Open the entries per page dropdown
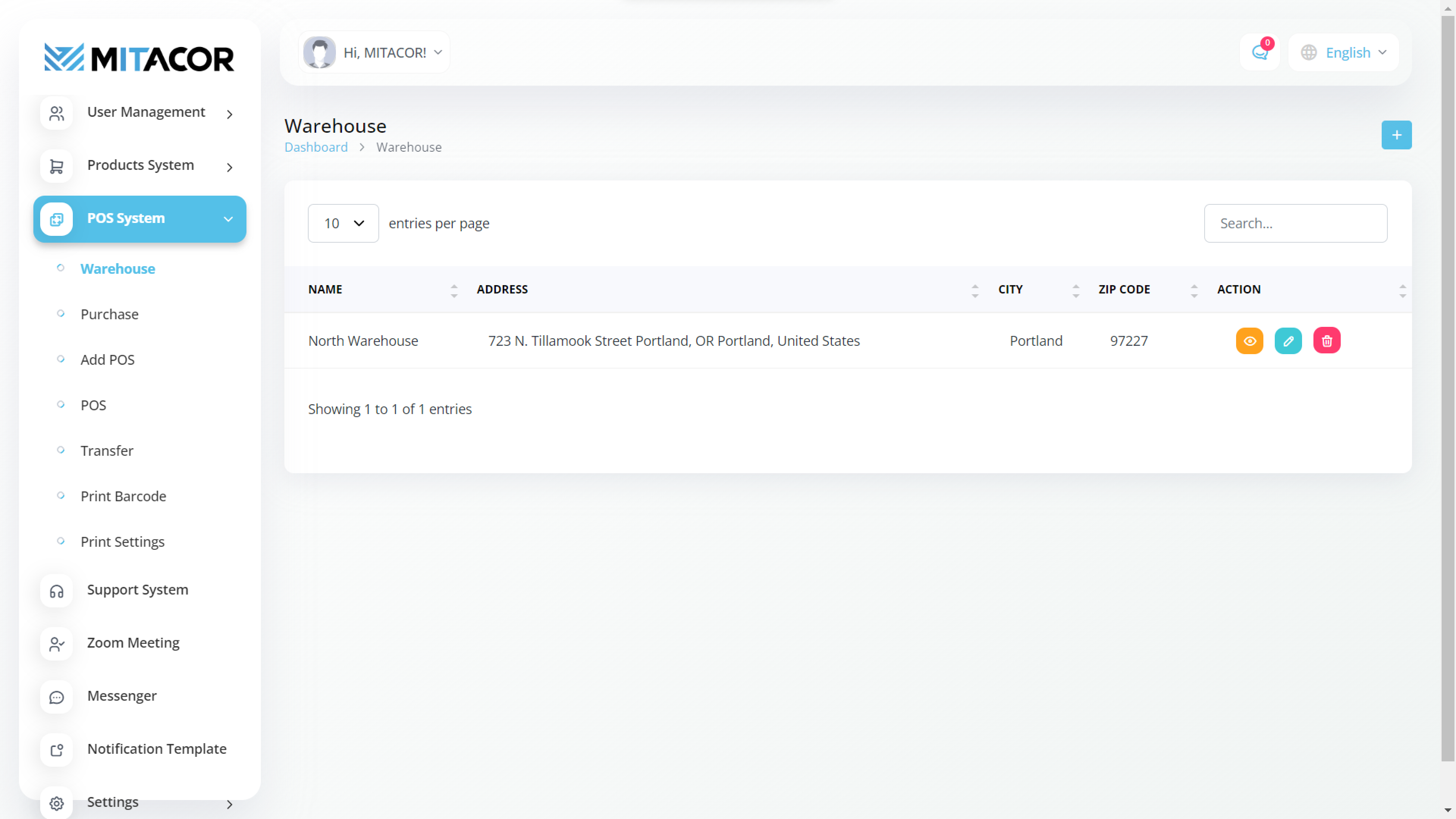 343,223
